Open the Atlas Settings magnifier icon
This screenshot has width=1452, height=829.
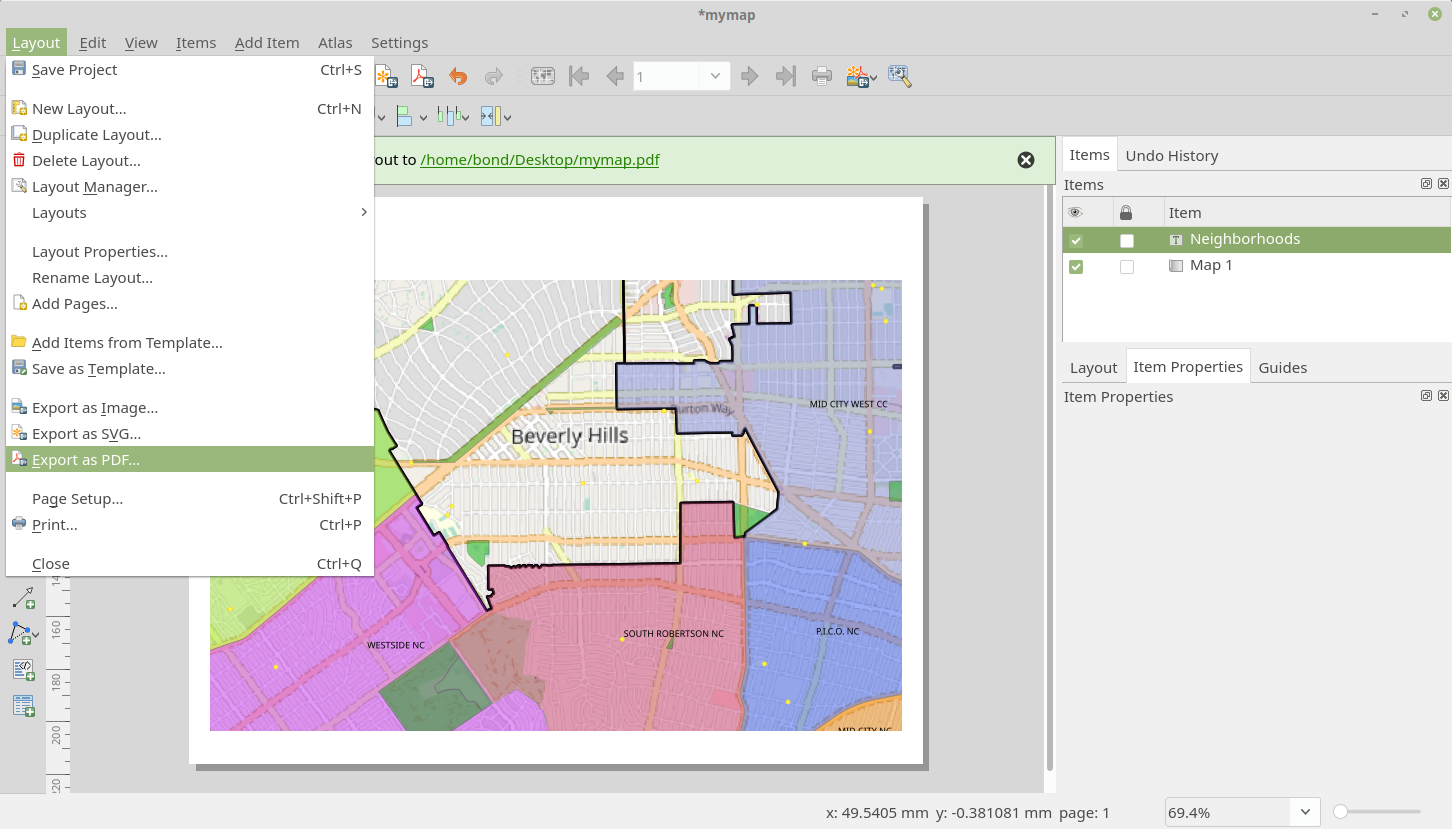coord(899,76)
